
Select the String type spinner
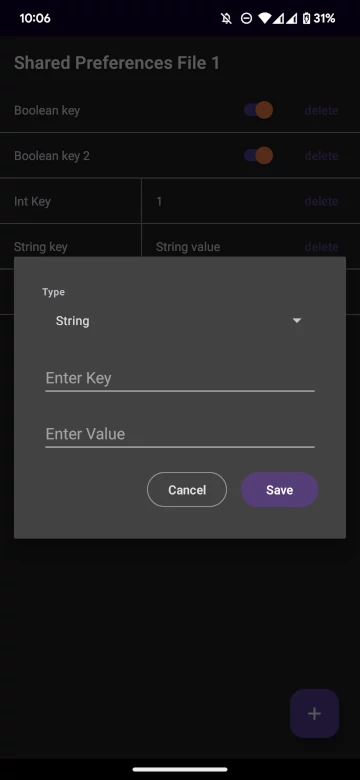click(x=180, y=321)
